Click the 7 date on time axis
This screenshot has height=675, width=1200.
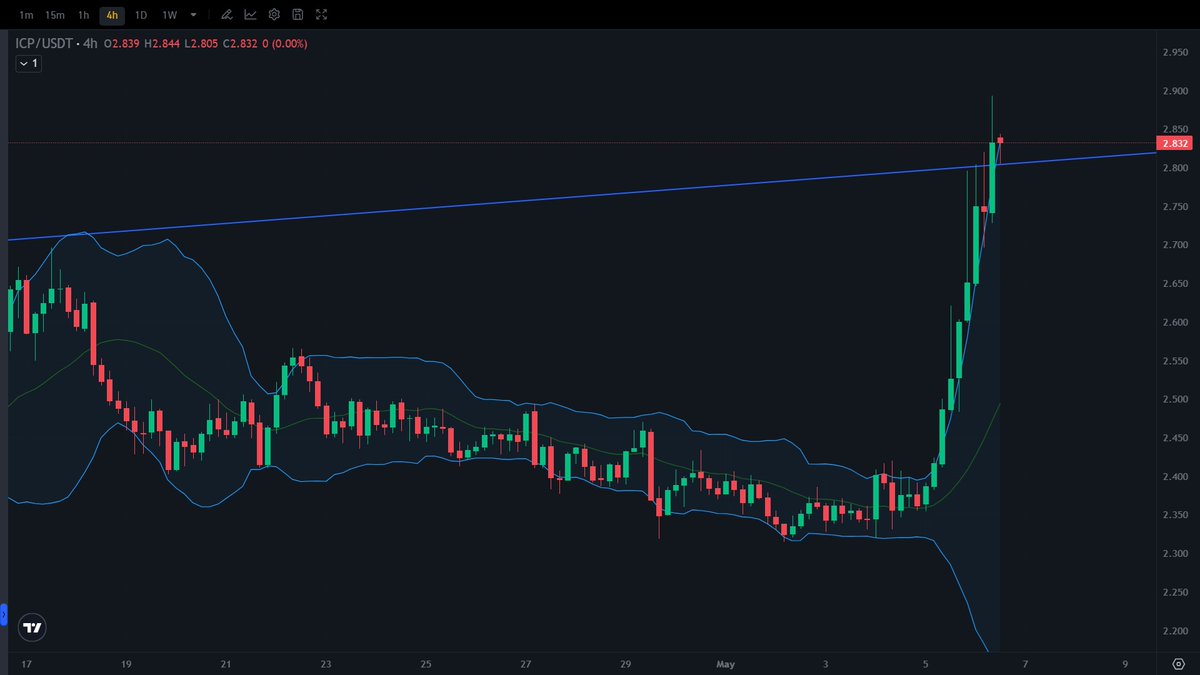(x=1026, y=663)
